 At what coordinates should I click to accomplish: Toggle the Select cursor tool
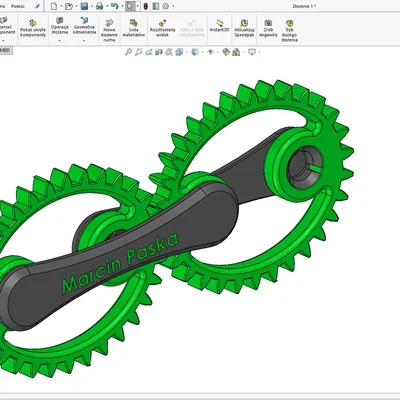(x=130, y=6)
